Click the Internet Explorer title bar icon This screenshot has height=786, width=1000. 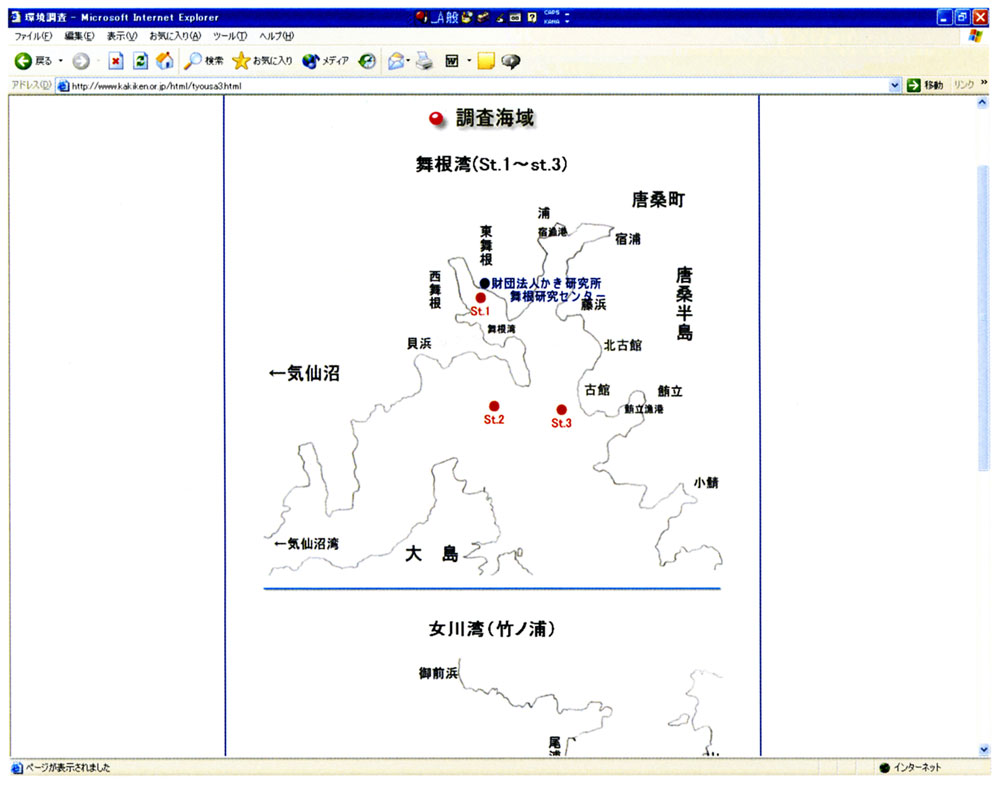click(16, 17)
